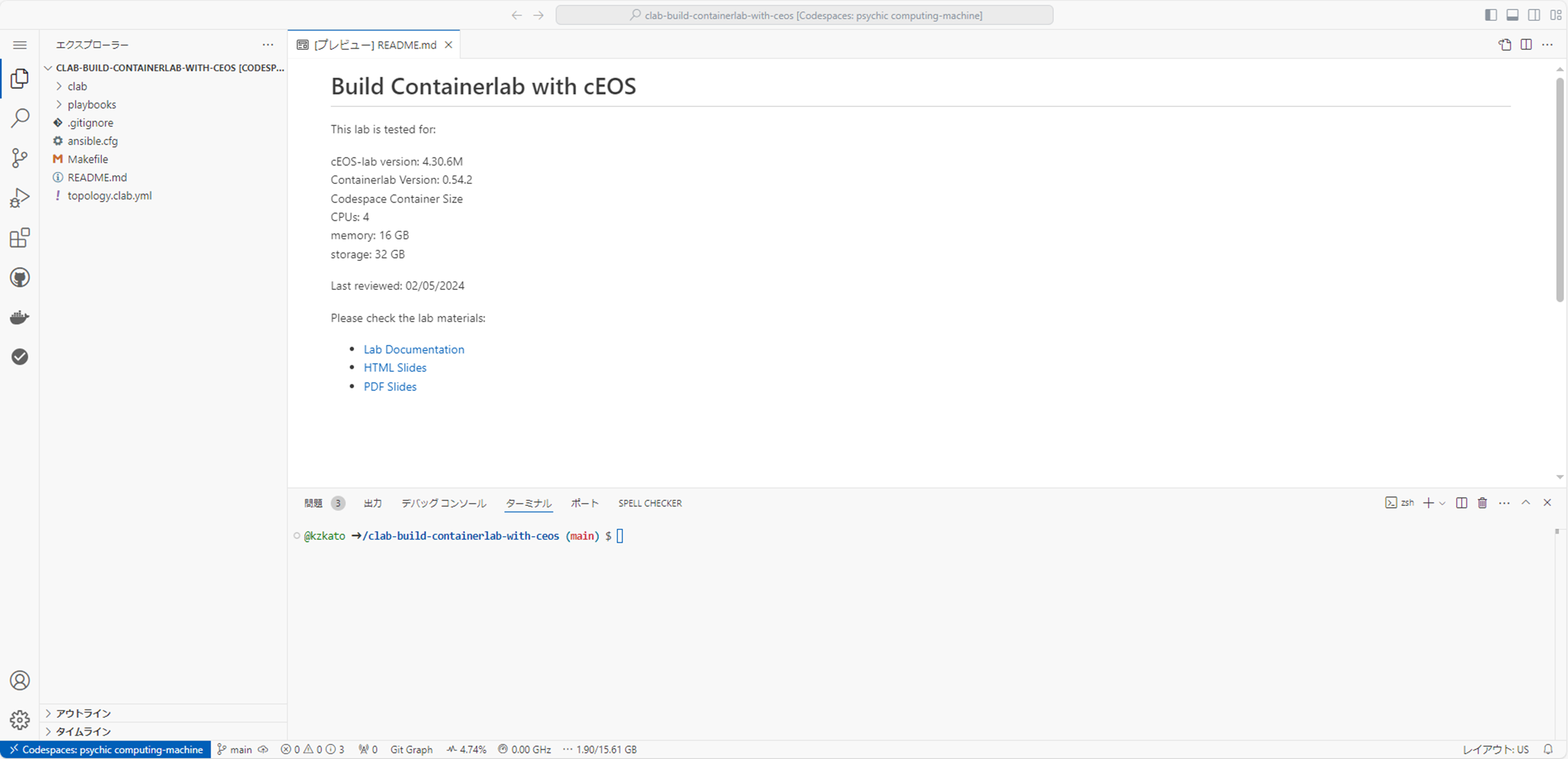Click the Search icon in activity bar
This screenshot has height=759, width=1568.
[x=19, y=118]
